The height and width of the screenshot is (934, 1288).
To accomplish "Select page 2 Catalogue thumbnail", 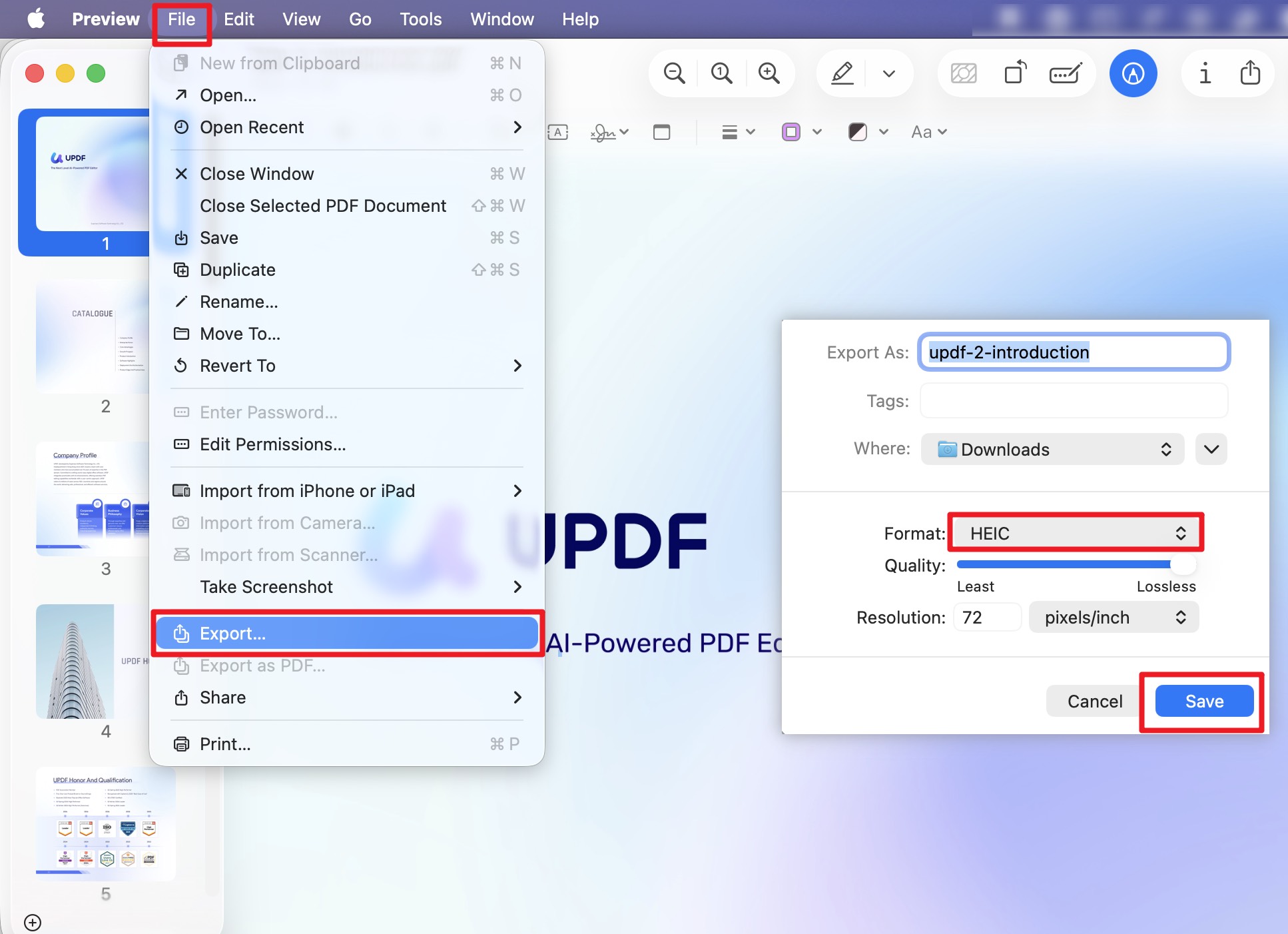I will point(93,338).
